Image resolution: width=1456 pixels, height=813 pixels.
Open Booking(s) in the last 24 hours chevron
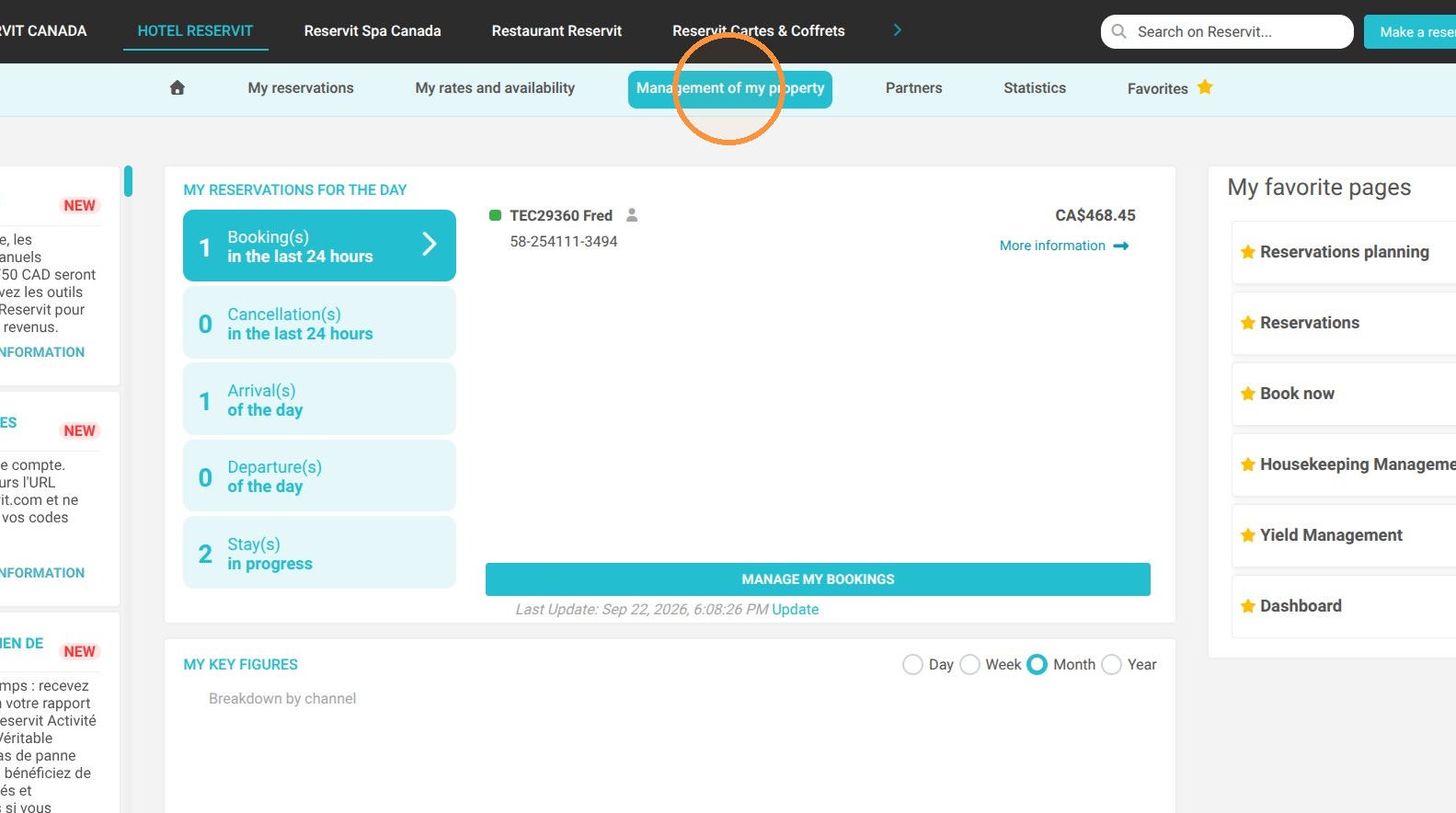(x=429, y=244)
